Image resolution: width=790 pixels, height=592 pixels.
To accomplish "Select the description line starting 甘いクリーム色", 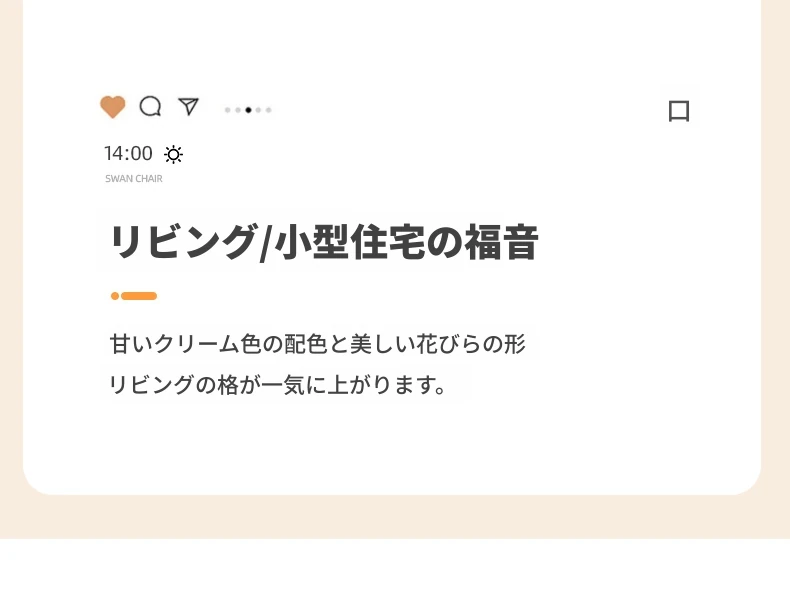I will point(317,345).
